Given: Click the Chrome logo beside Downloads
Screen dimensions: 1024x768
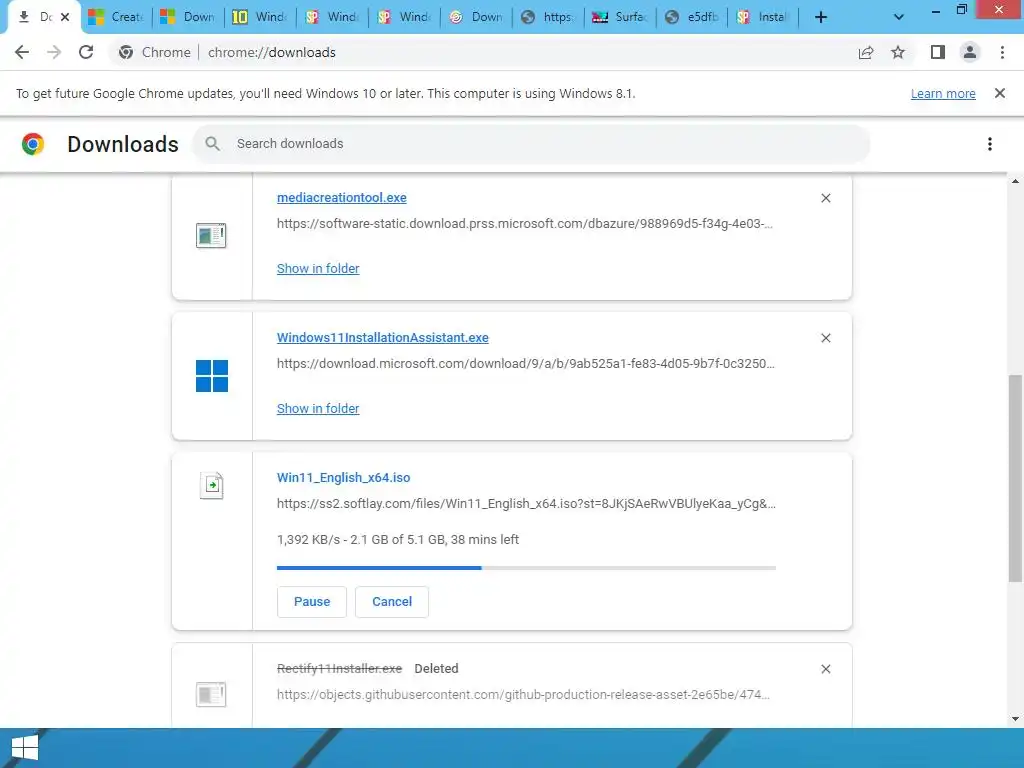Looking at the screenshot, I should (x=33, y=144).
